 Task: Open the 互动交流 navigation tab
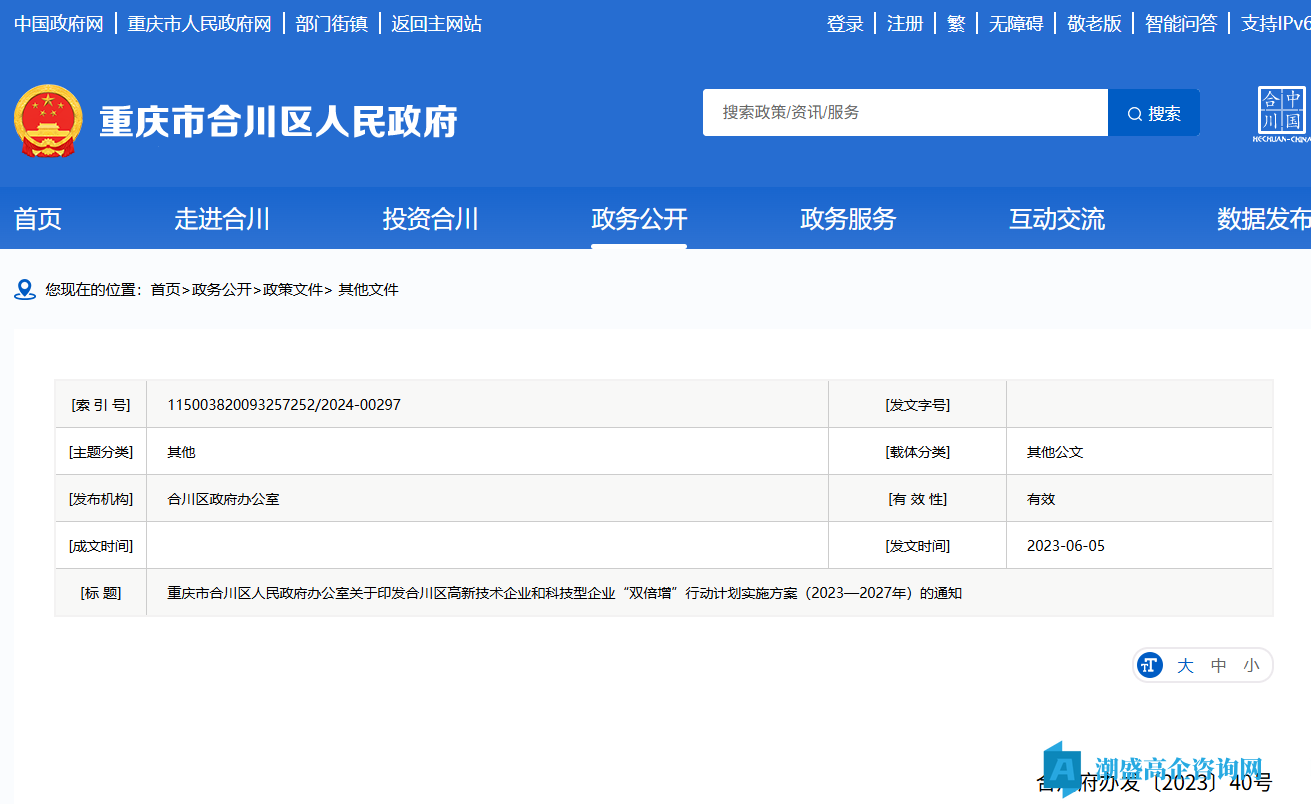pyautogui.click(x=1056, y=219)
